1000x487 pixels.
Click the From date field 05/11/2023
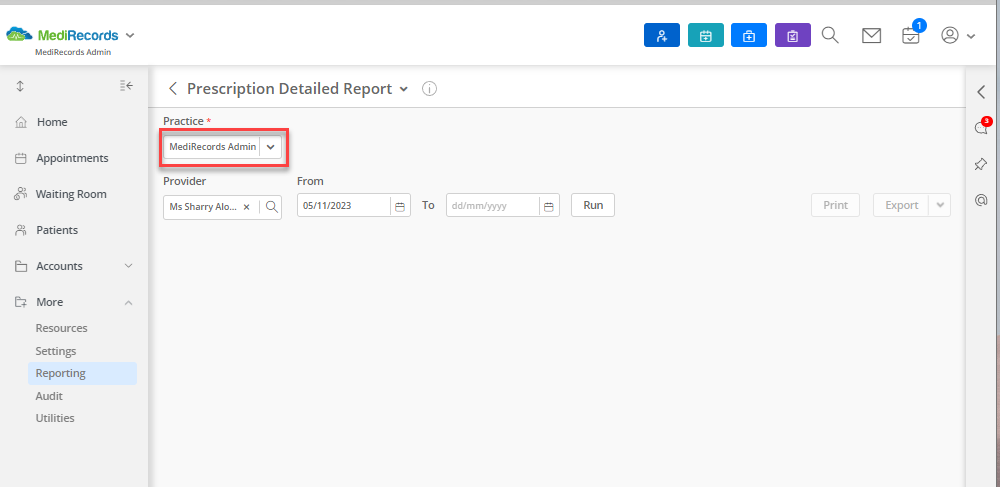click(343, 206)
